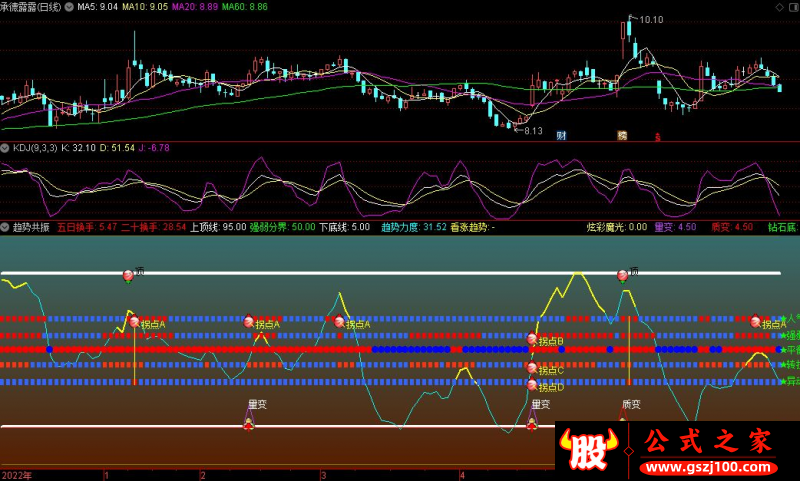
Task: Click the 质变 signal marker
Action: pyautogui.click(x=631, y=405)
